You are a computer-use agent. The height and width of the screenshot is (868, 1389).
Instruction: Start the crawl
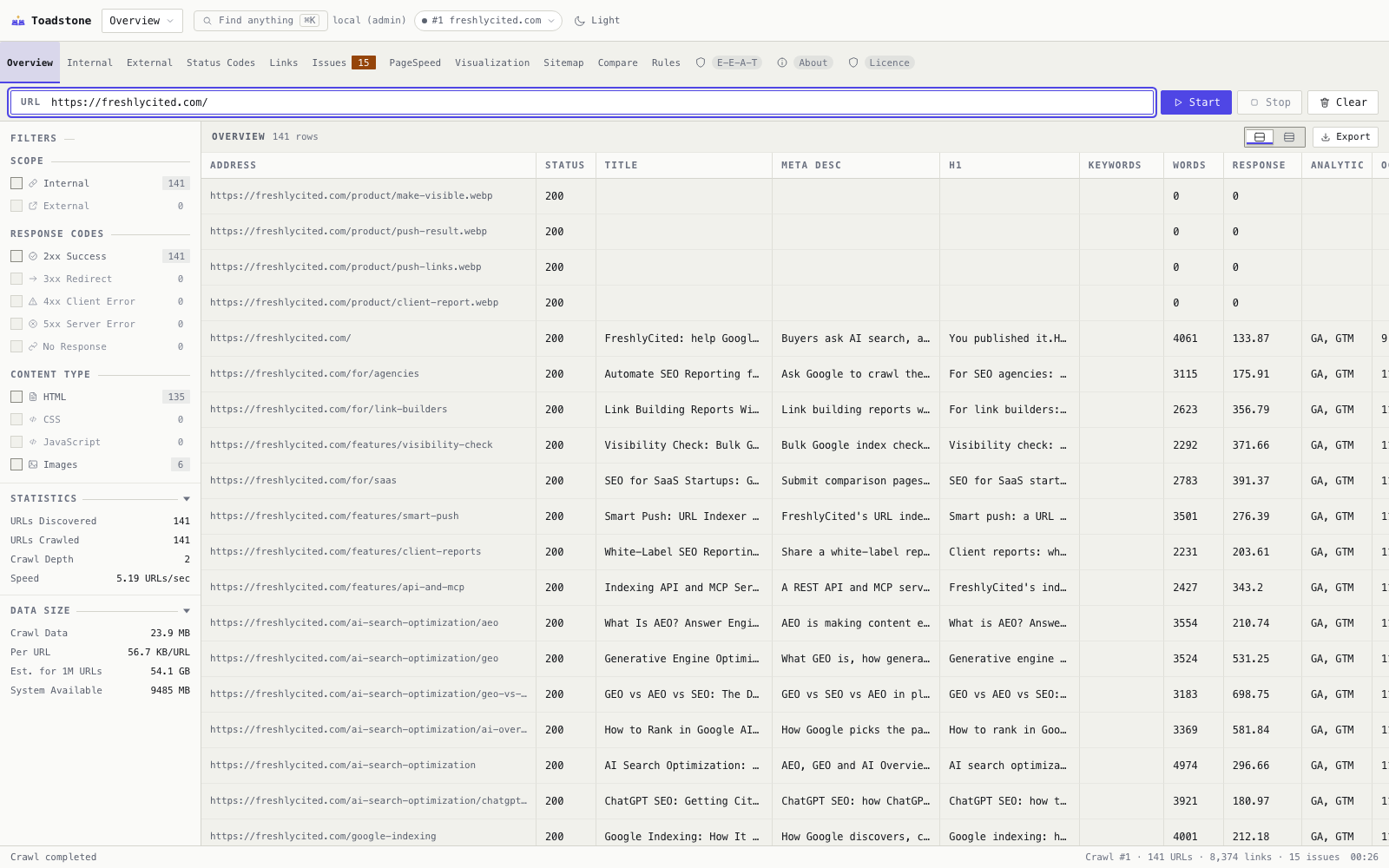pos(1196,102)
